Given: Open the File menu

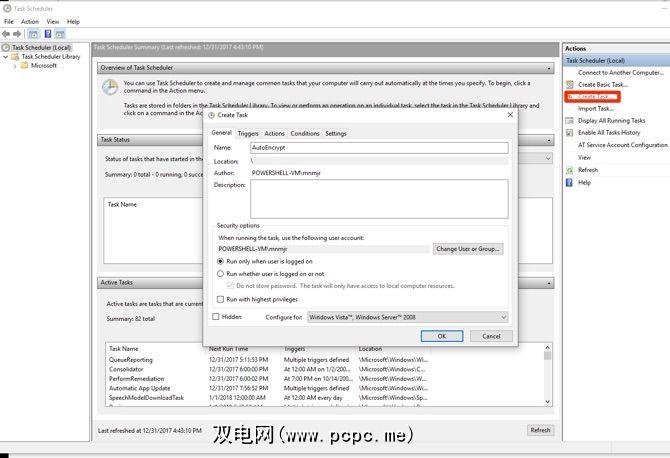Looking at the screenshot, I should click(9, 21).
